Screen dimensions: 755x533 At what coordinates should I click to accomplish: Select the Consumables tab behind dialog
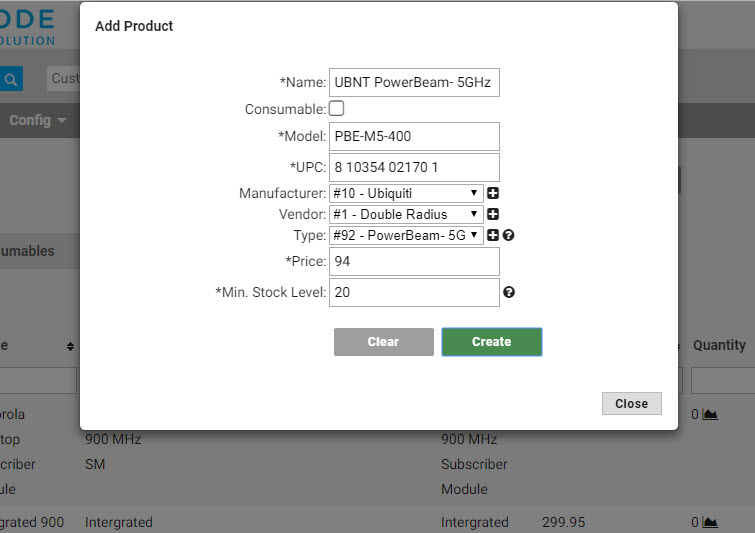tap(27, 251)
